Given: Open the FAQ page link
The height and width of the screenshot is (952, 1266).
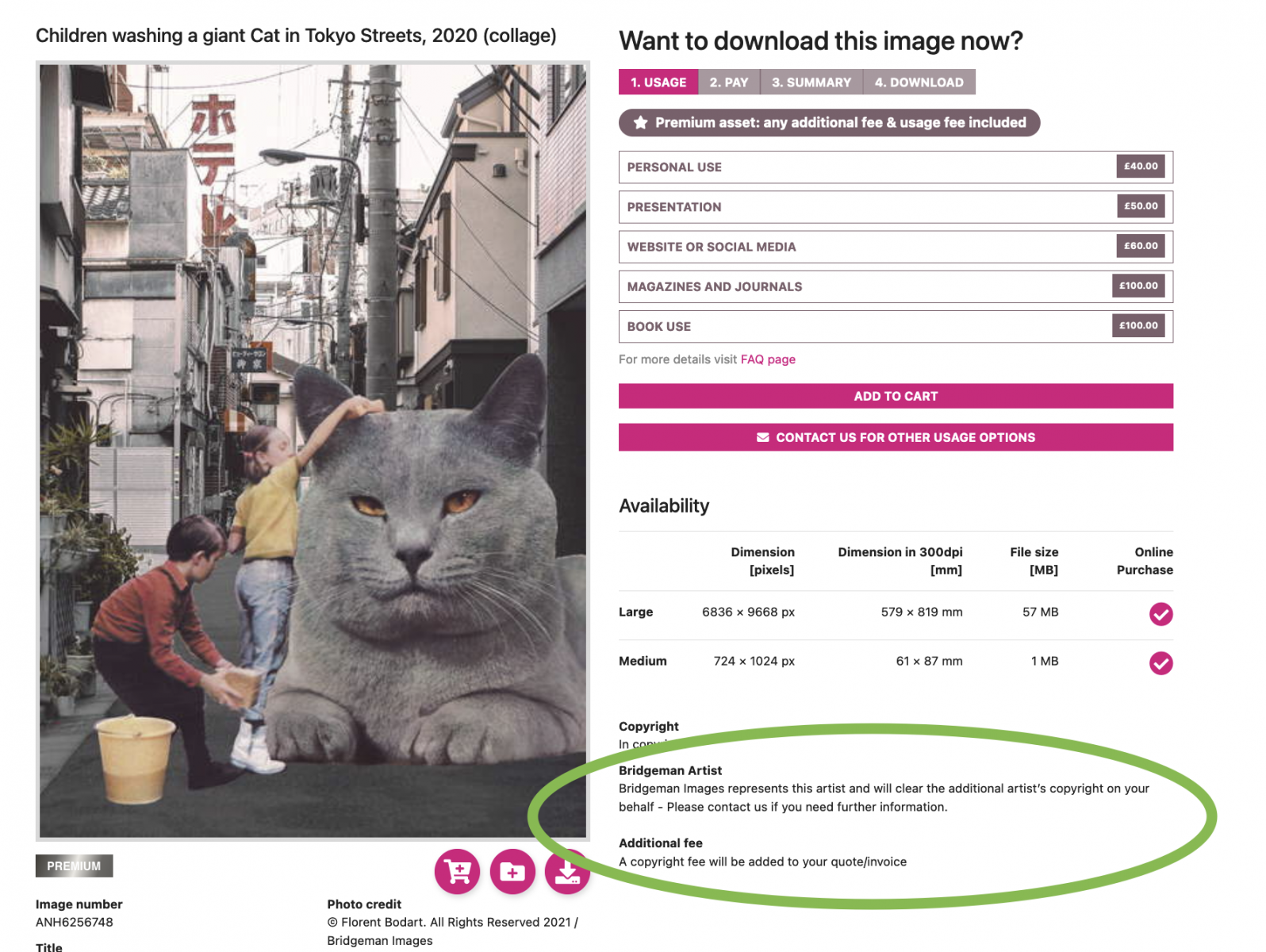Looking at the screenshot, I should coord(768,359).
